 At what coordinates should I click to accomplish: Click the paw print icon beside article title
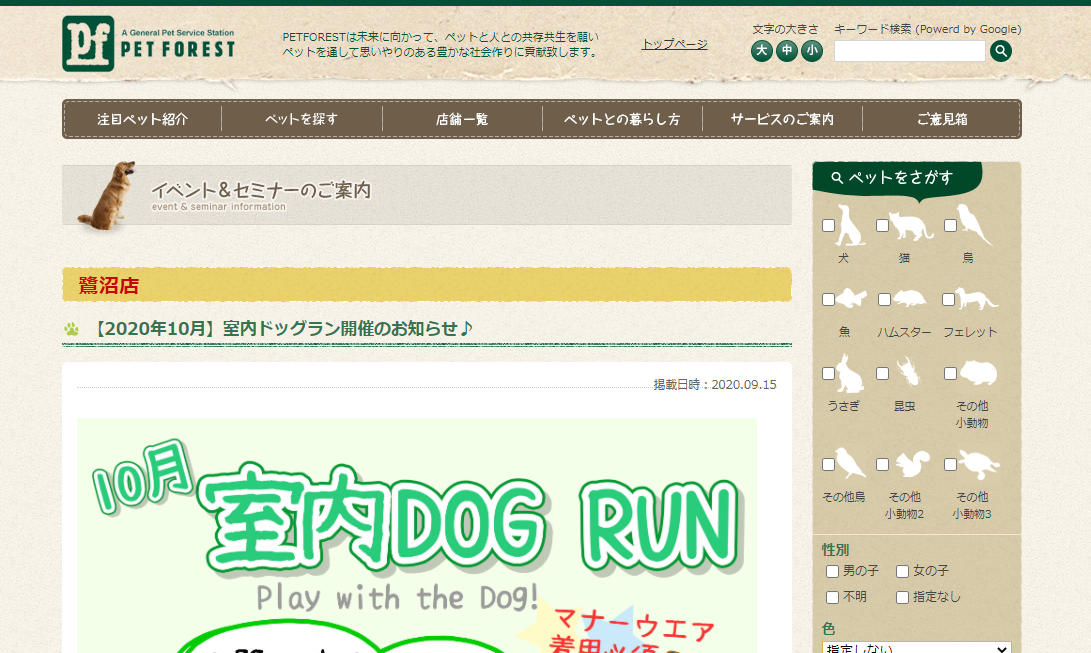click(x=72, y=329)
